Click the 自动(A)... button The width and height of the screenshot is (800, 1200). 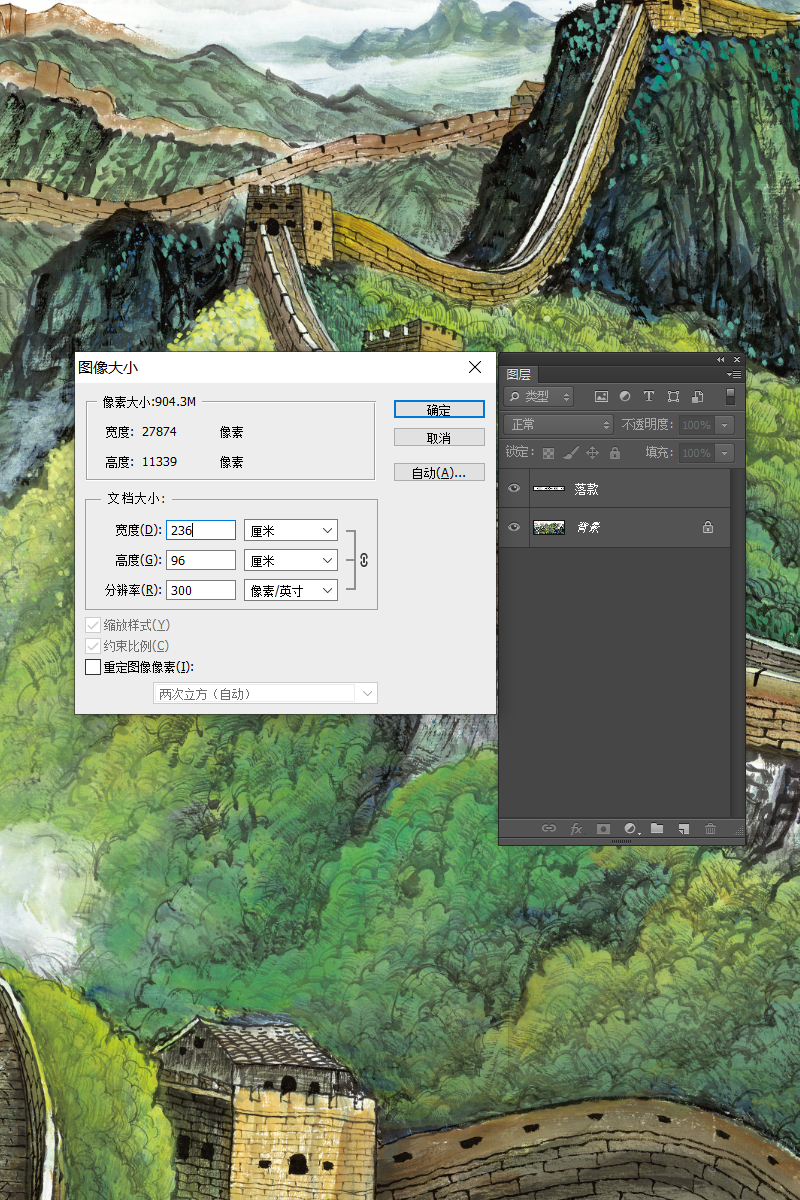(439, 472)
